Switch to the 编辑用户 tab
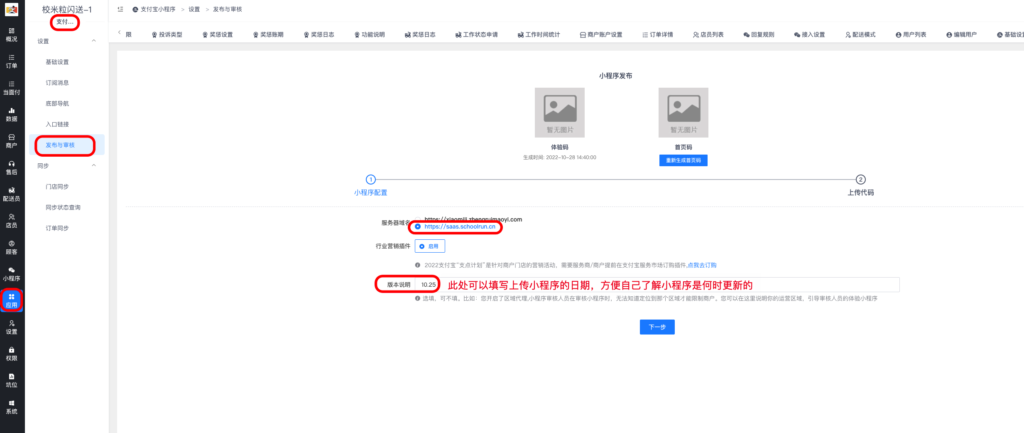 (x=961, y=33)
